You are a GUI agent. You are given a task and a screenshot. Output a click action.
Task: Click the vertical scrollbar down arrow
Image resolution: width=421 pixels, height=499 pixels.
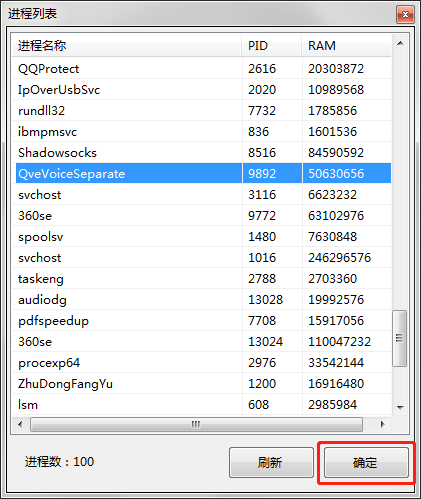coord(400,407)
